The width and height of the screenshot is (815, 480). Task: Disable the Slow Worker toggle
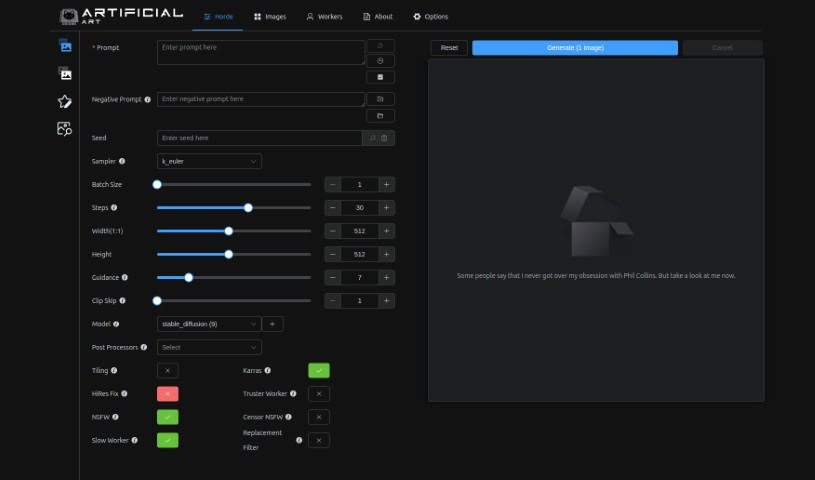click(167, 440)
